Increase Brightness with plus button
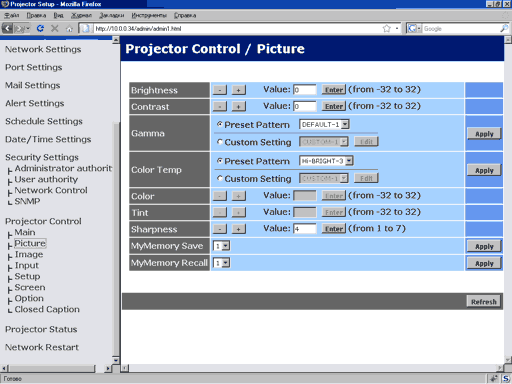This screenshot has width=512, height=384. (x=239, y=90)
